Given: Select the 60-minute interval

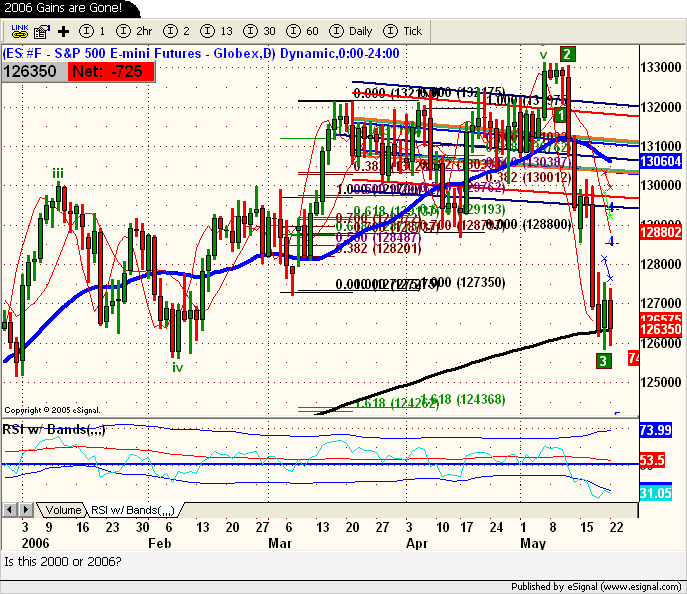Looking at the screenshot, I should [x=304, y=32].
